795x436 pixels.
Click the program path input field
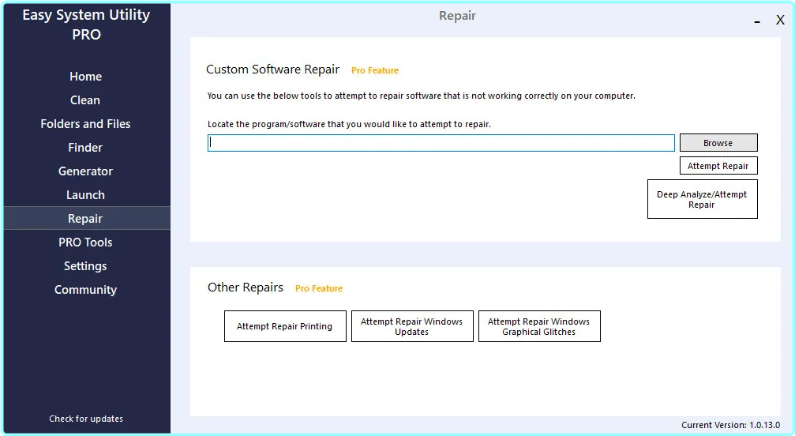click(x=441, y=143)
